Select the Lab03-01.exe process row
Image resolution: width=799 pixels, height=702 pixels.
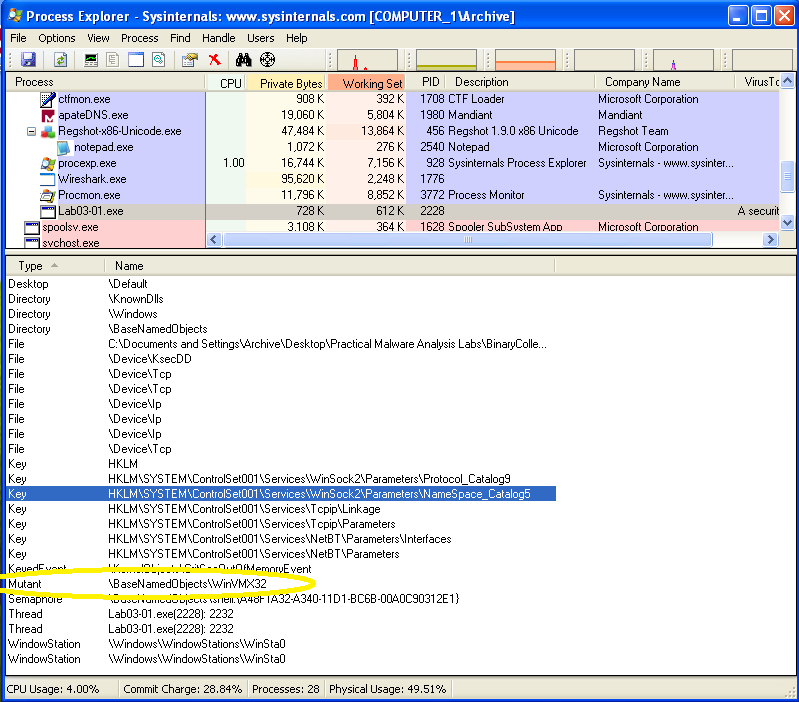click(90, 211)
